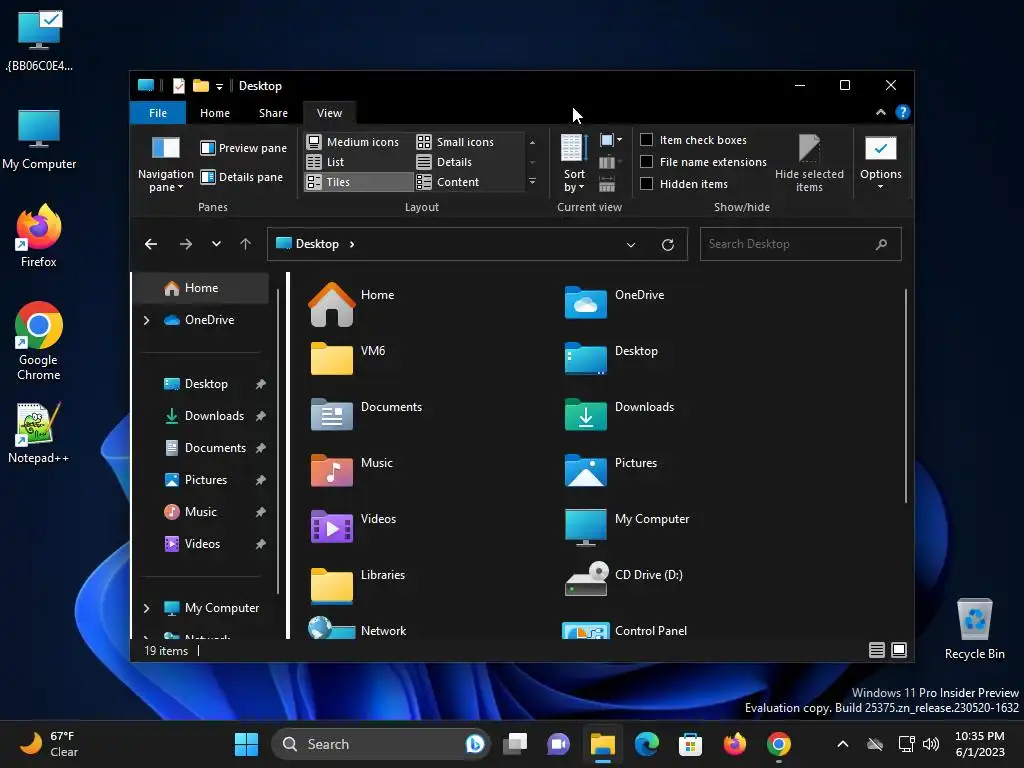Expand the address bar history dropdown
Screen dimensions: 1024x768
coord(631,245)
